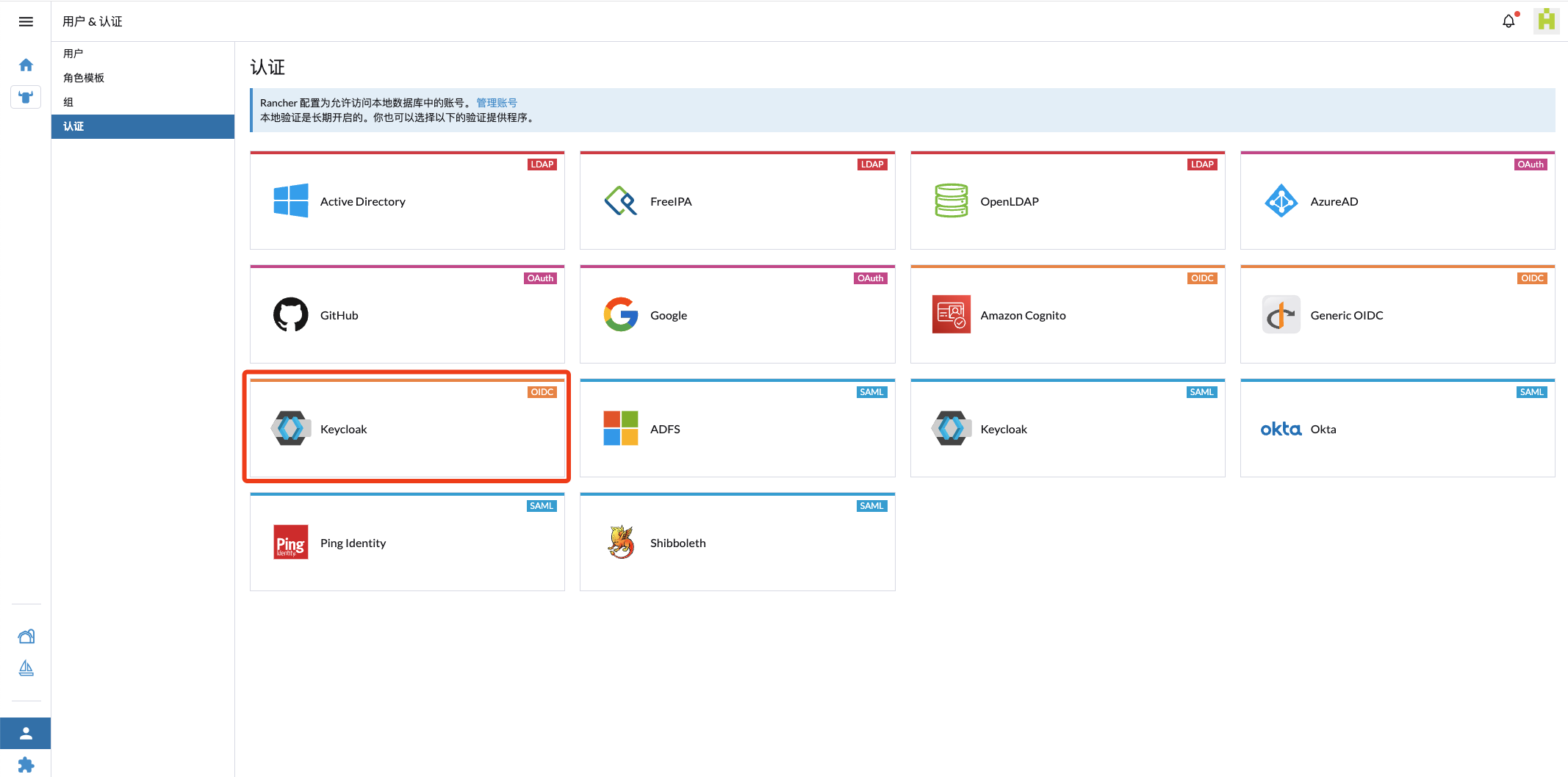Click the Google logo icon

[x=621, y=315]
